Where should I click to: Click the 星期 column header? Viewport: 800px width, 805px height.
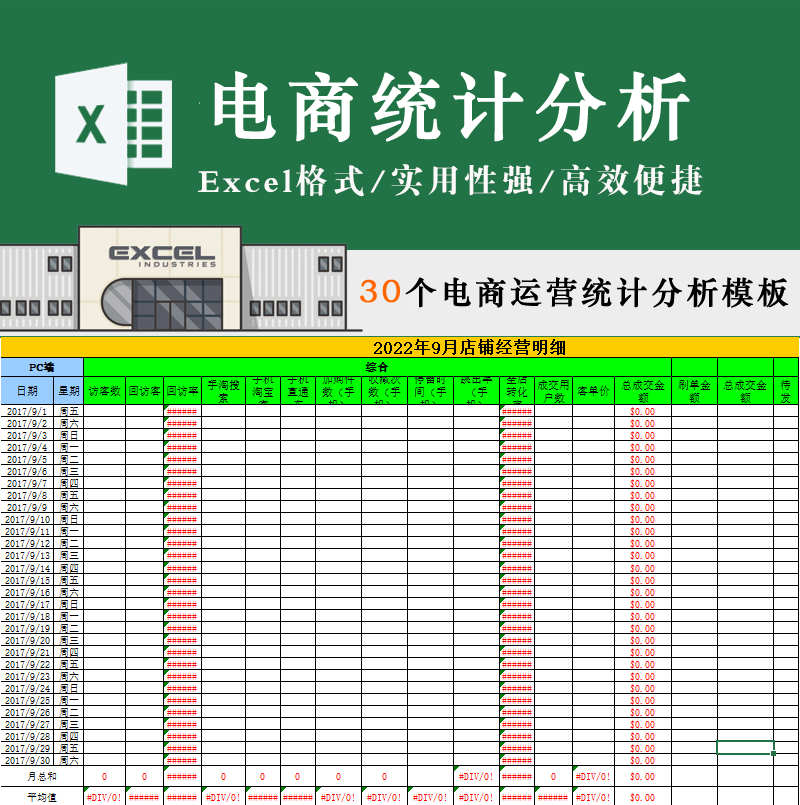(69, 391)
